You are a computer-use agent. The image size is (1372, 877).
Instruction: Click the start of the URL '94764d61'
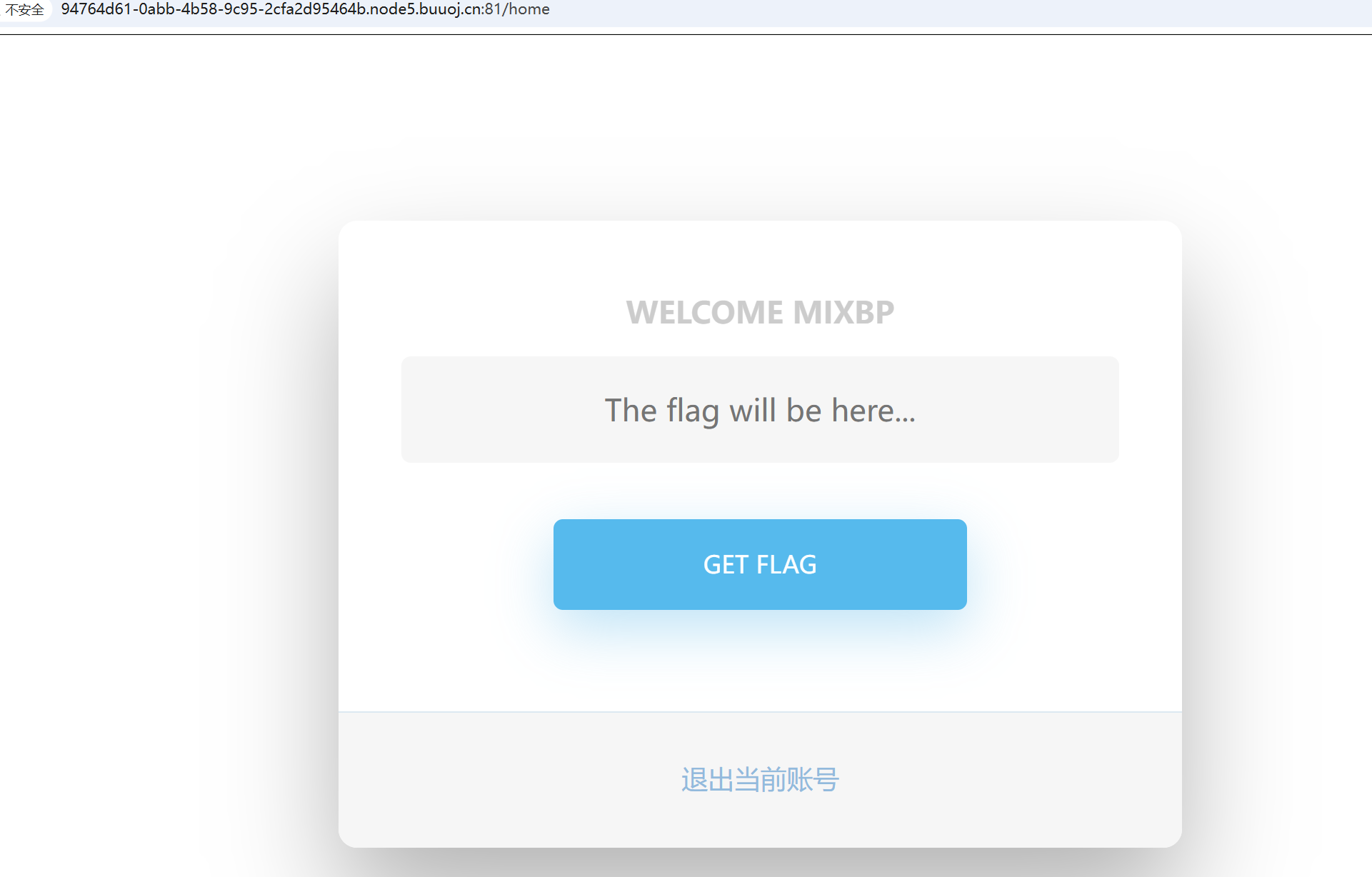pyautogui.click(x=96, y=9)
